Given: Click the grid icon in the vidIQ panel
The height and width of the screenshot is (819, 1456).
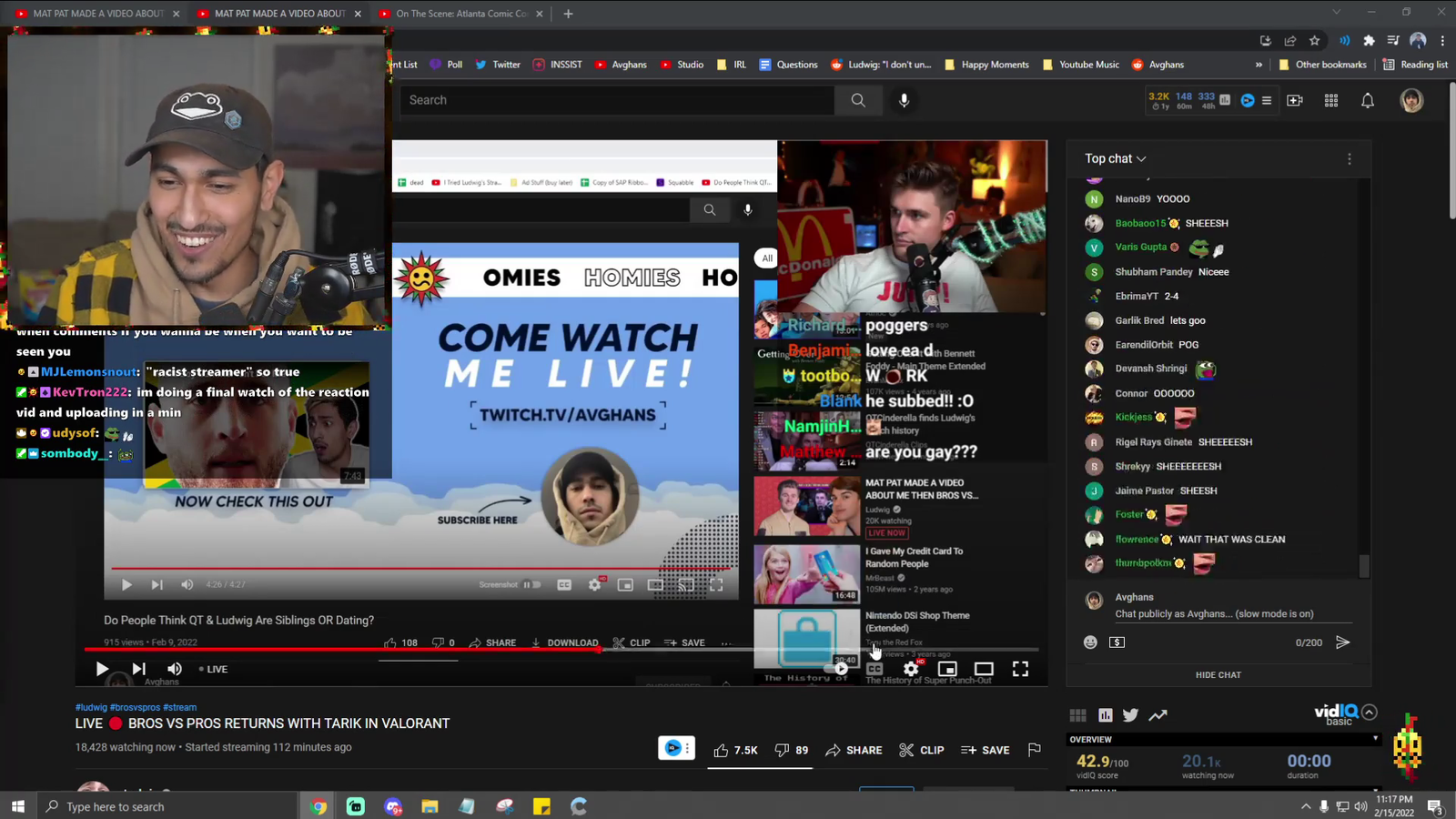Looking at the screenshot, I should click(x=1078, y=715).
